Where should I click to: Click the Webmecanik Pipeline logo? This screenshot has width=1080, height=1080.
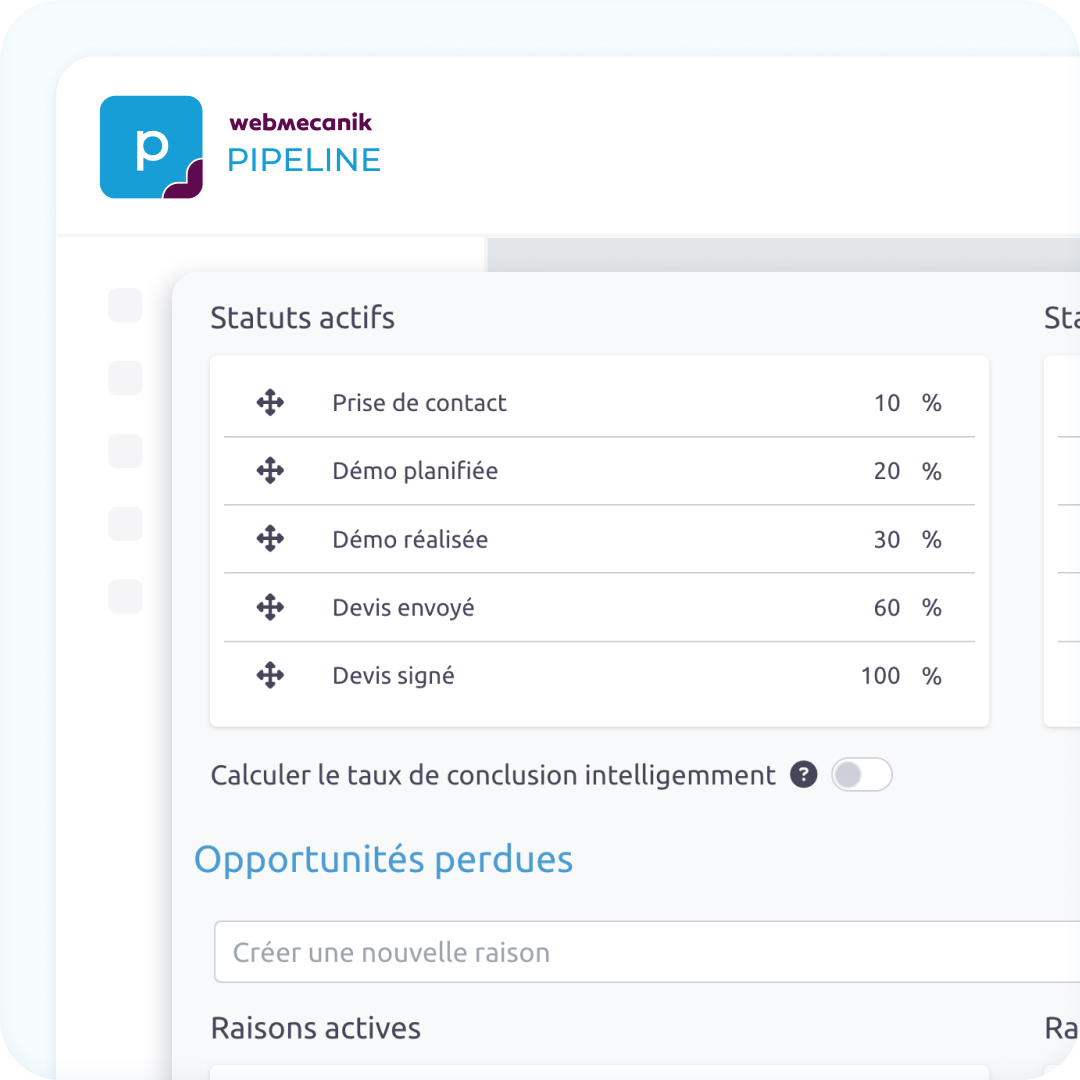tap(150, 146)
